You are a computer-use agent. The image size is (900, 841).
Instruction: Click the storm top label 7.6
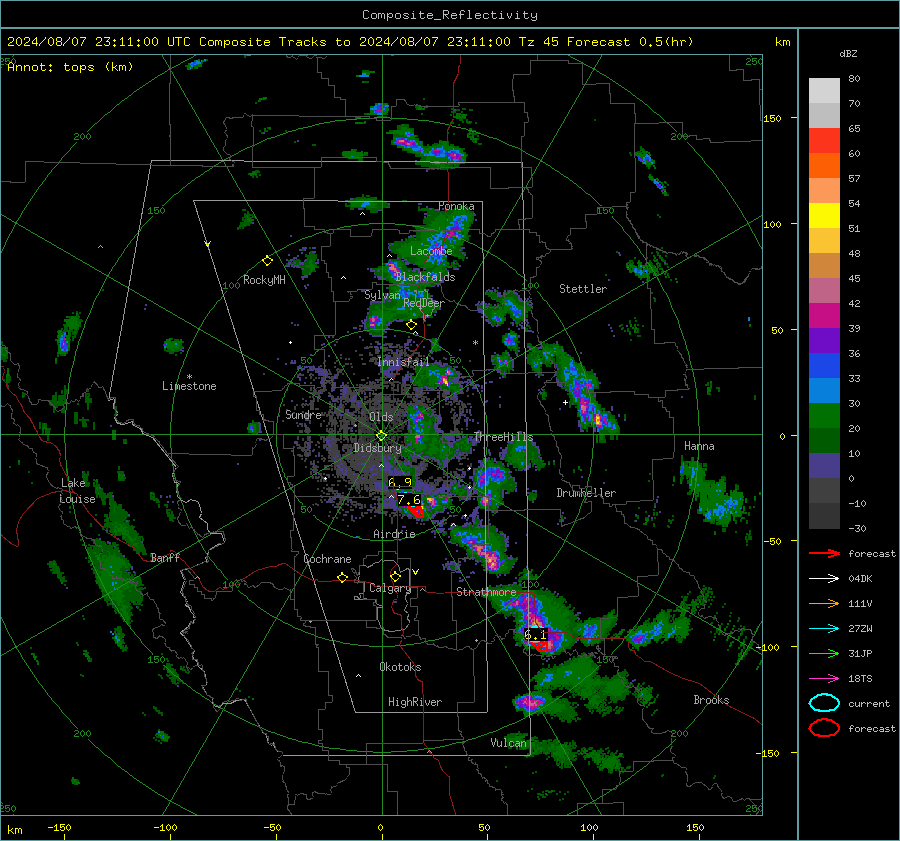(x=409, y=499)
